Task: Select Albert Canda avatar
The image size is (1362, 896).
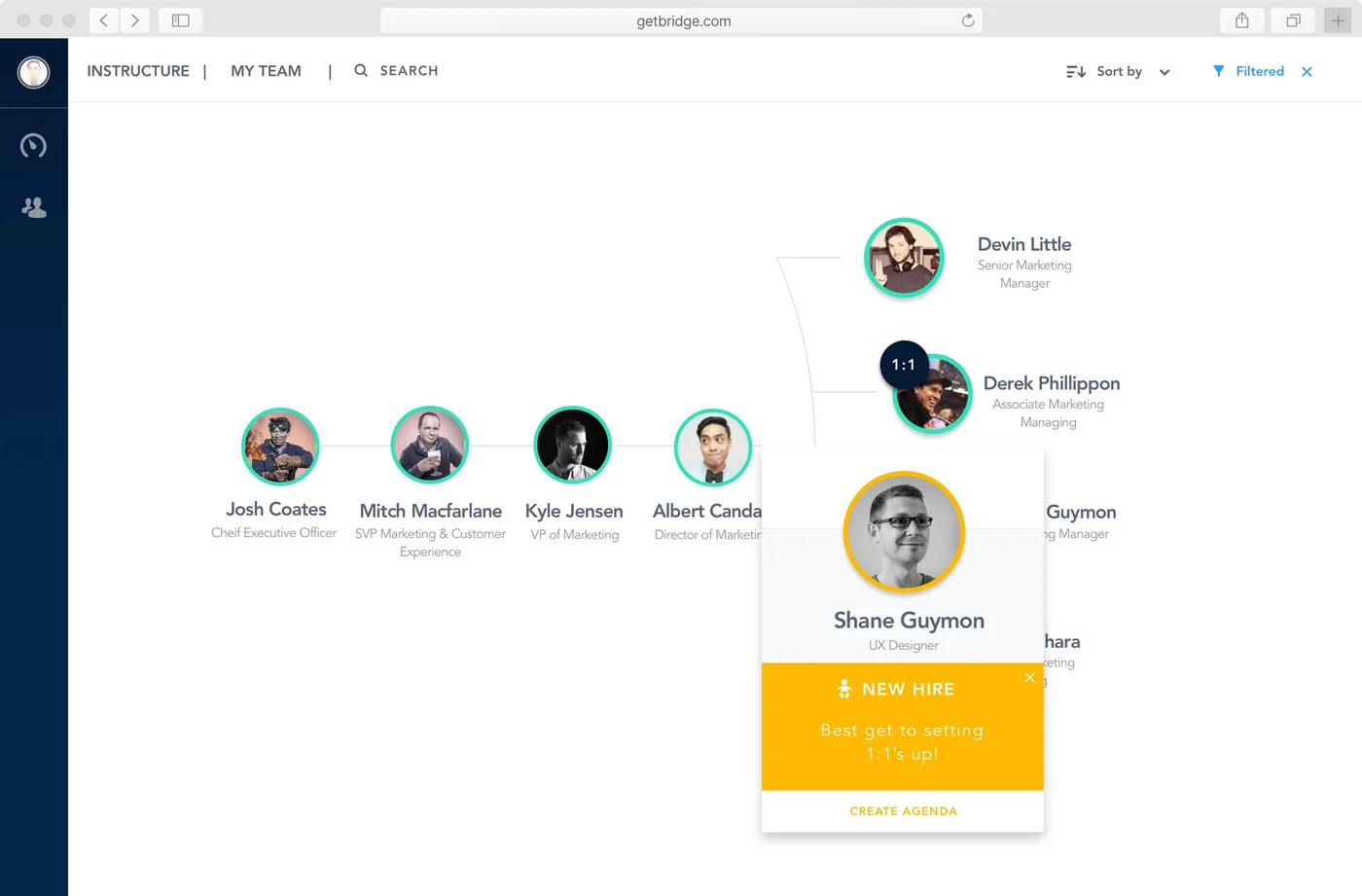Action: point(713,448)
